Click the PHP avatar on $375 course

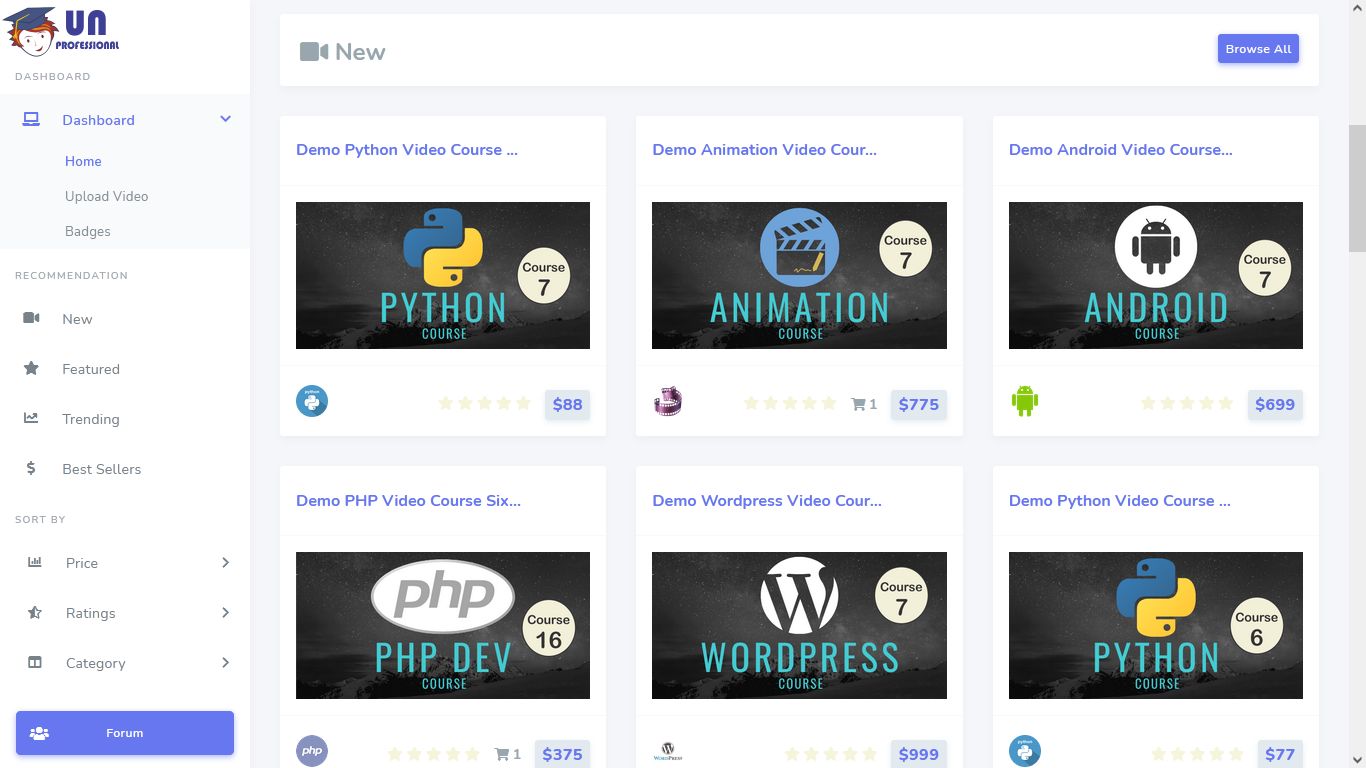pos(312,751)
